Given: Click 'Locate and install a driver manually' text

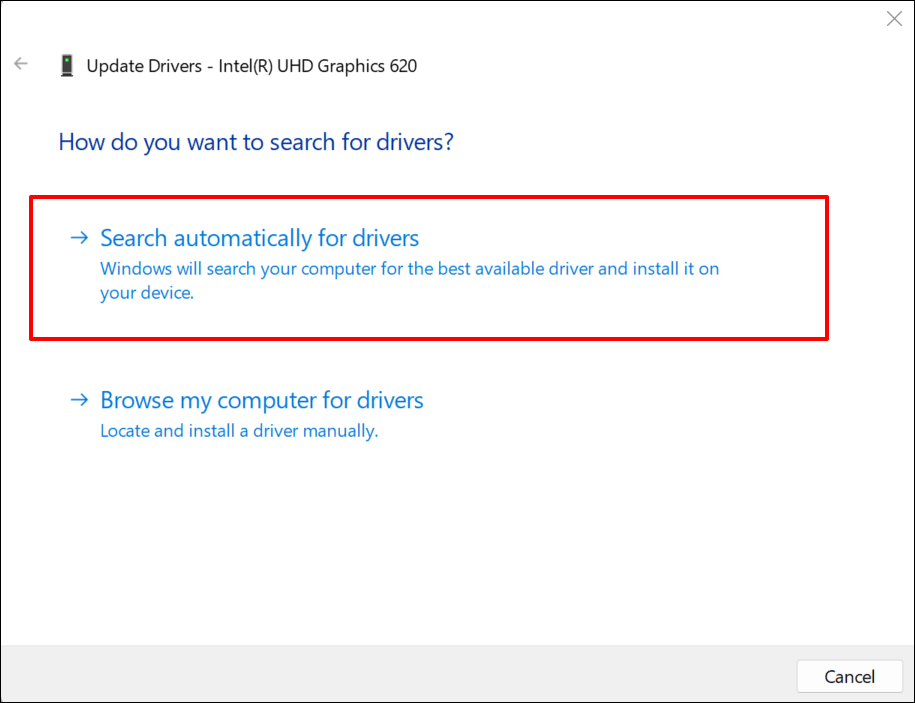Looking at the screenshot, I should [x=239, y=432].
